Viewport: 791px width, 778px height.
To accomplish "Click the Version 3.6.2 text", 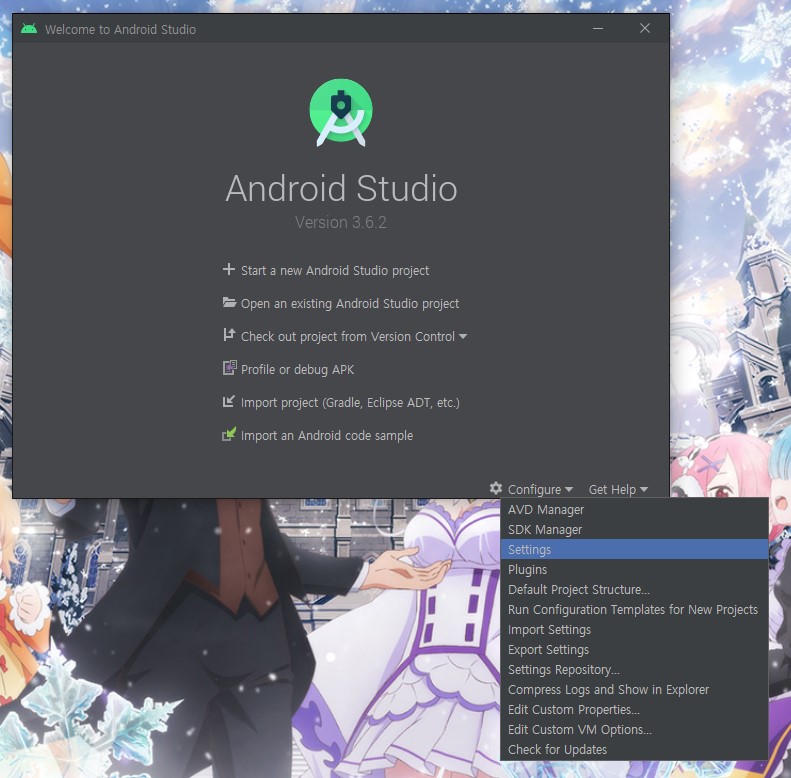I will (x=341, y=223).
